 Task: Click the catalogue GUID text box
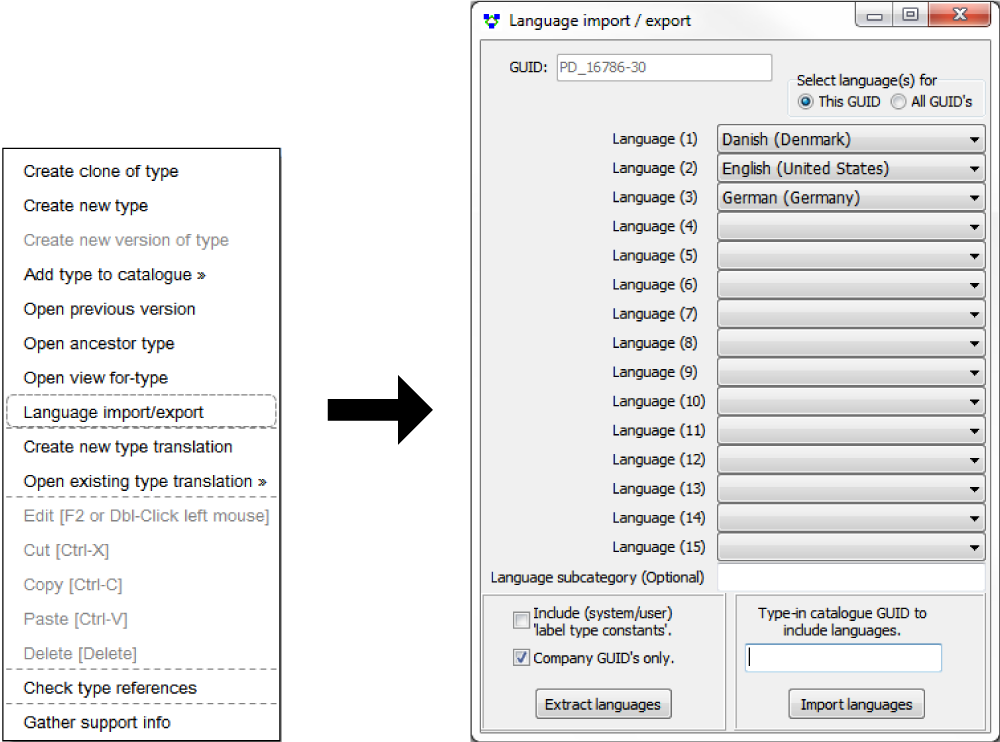point(842,658)
